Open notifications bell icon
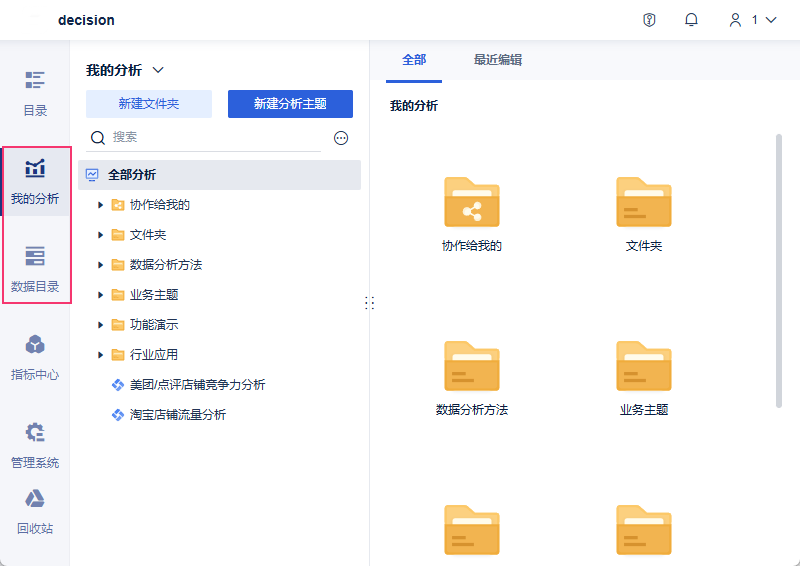This screenshot has width=800, height=566. click(x=691, y=20)
